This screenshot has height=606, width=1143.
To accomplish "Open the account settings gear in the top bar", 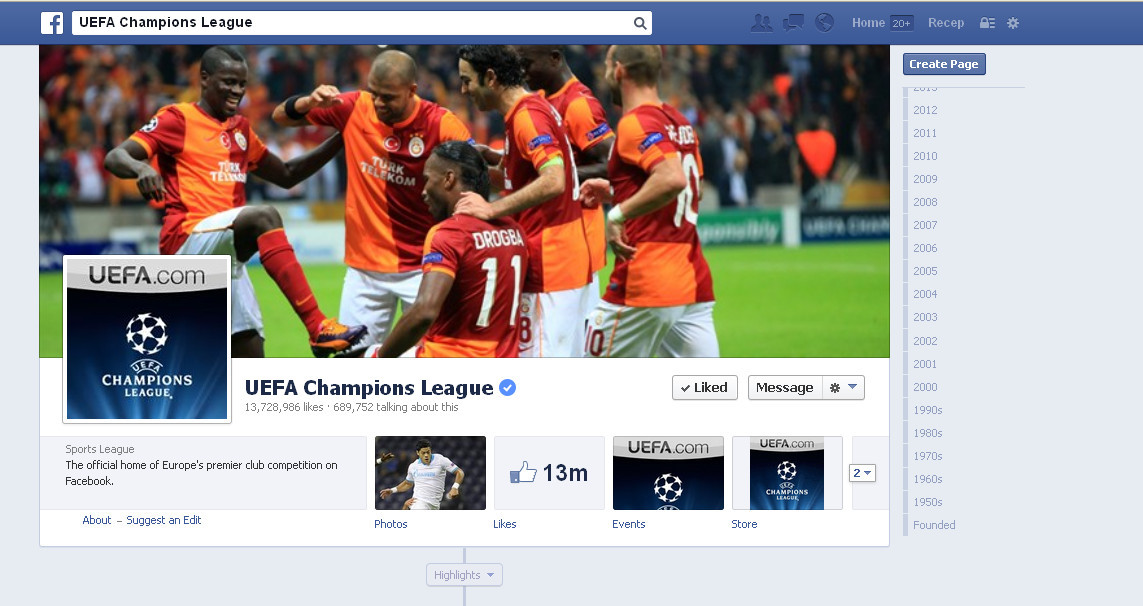I will 1013,23.
